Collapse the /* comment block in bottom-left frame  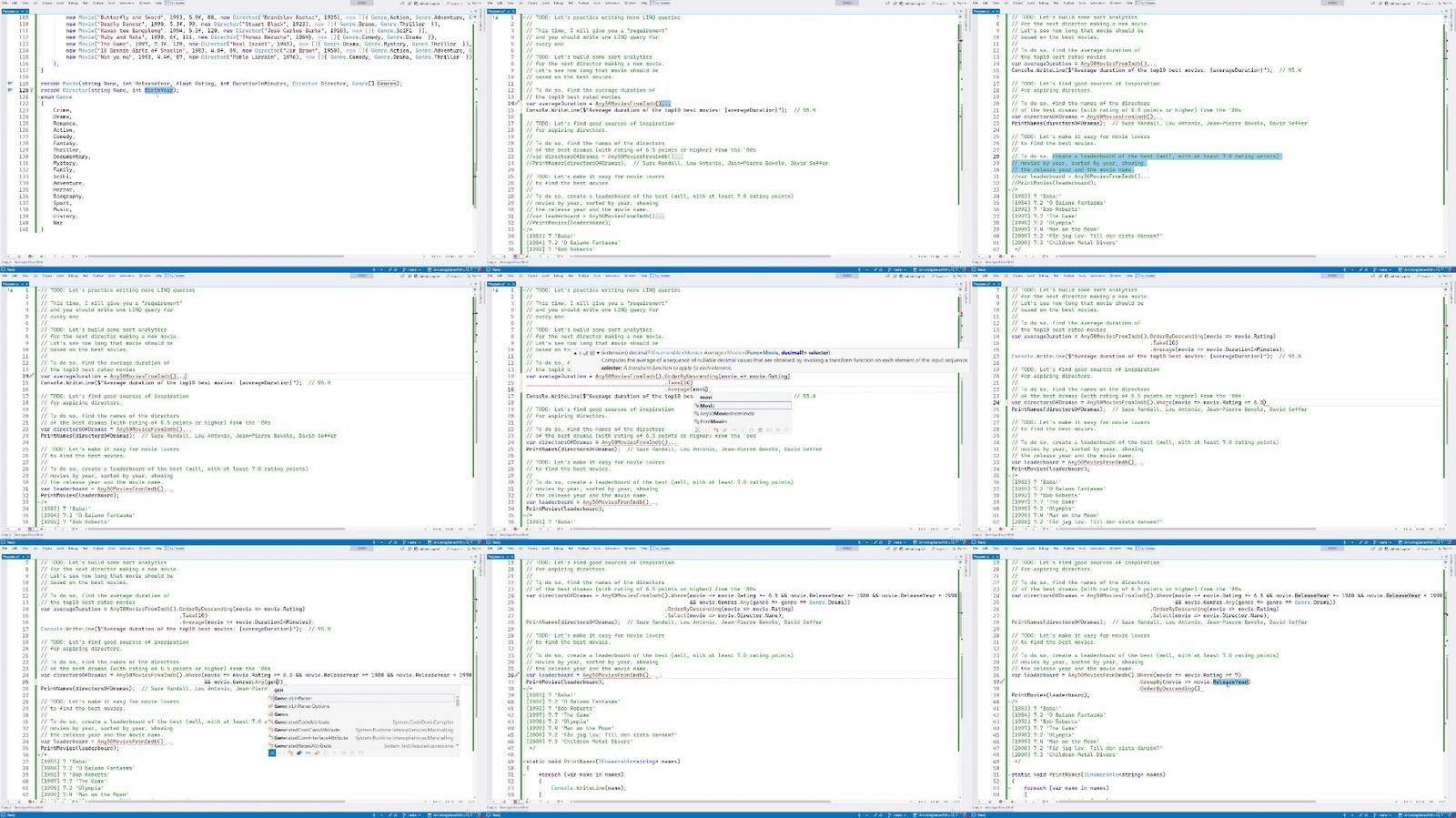(38, 754)
